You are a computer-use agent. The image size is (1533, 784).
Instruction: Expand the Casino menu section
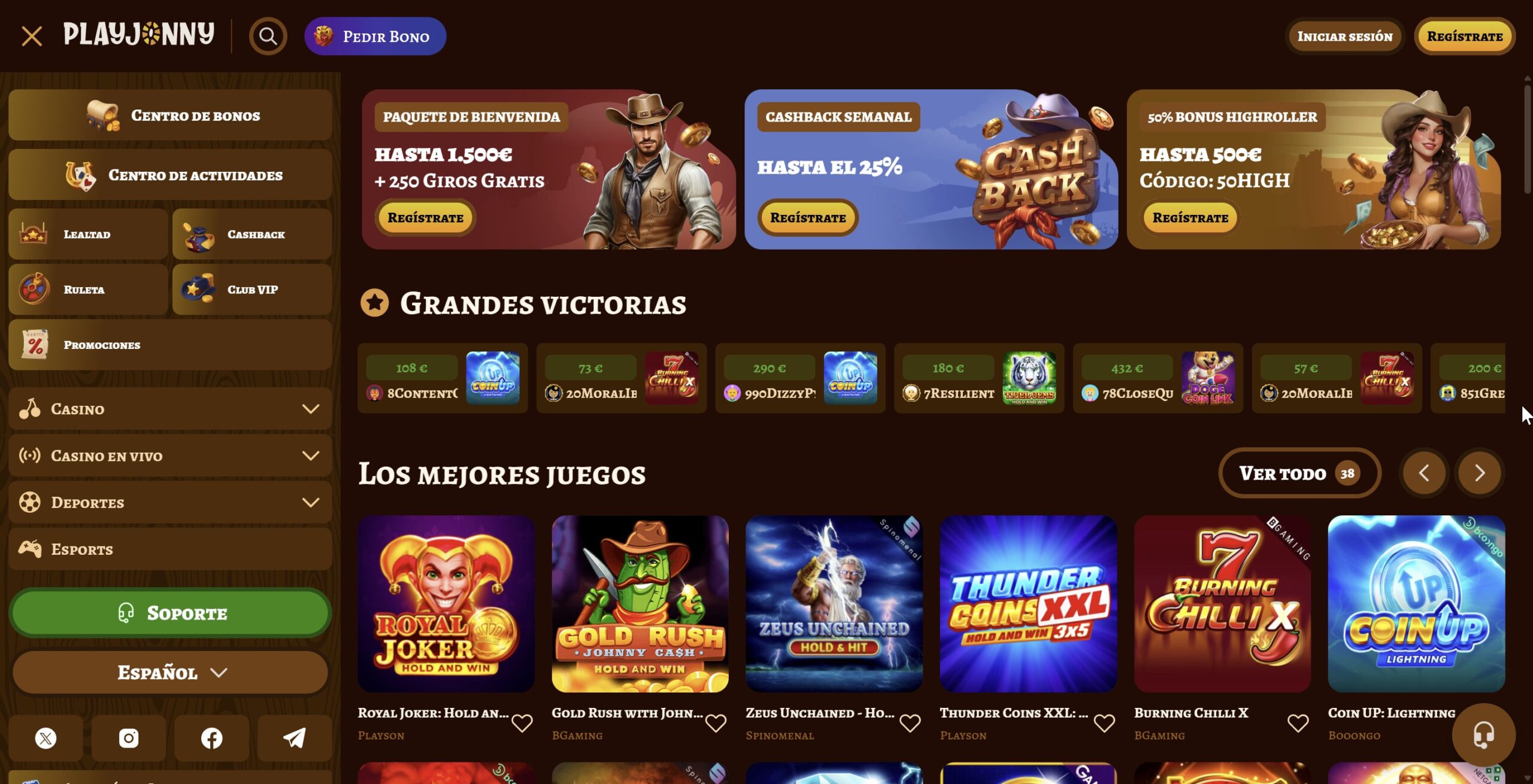[x=170, y=409]
